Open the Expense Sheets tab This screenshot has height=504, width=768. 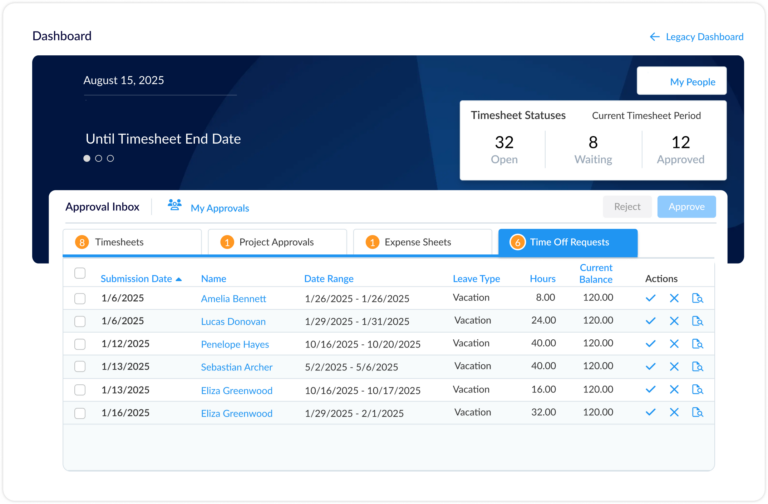point(420,242)
